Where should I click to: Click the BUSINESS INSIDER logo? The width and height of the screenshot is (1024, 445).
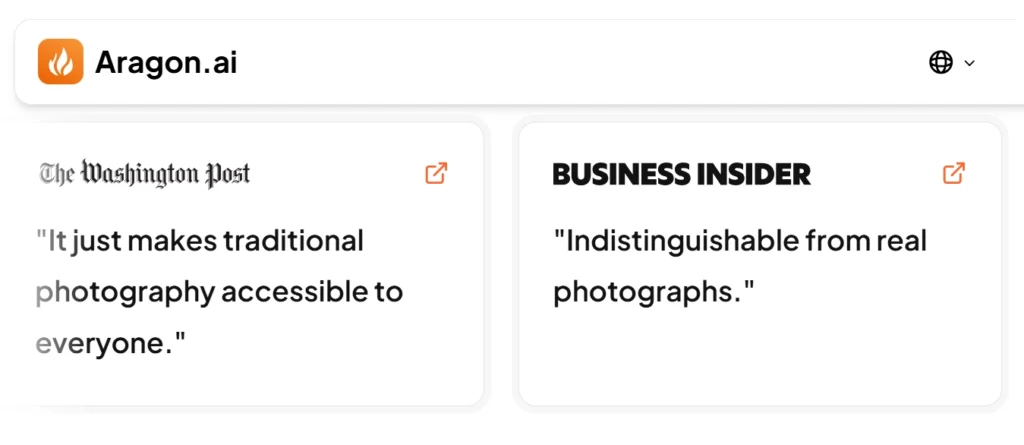[x=681, y=175]
